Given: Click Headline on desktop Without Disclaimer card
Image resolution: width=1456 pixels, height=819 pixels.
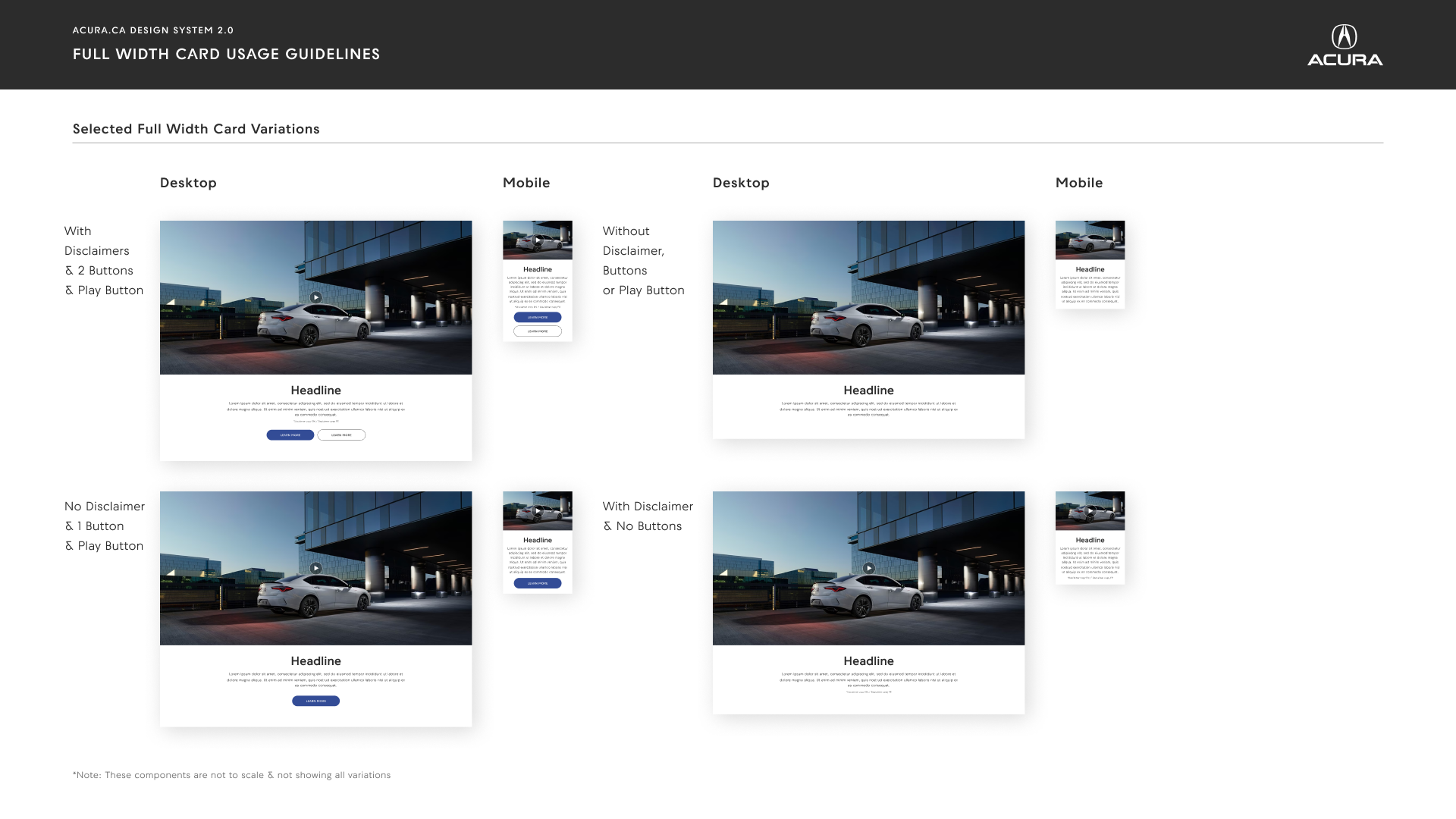Looking at the screenshot, I should tap(869, 391).
